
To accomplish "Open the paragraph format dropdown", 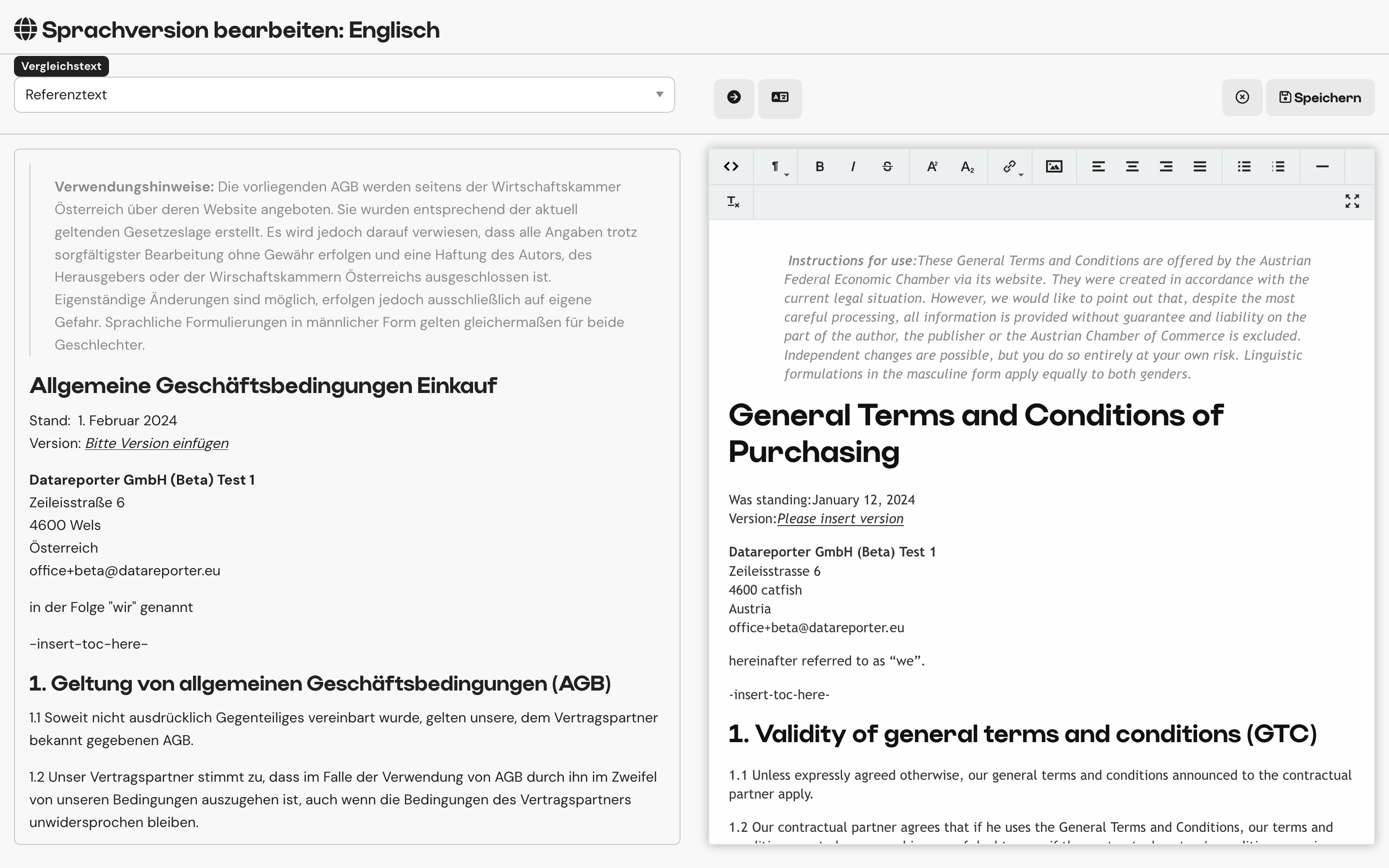I will tap(776, 166).
